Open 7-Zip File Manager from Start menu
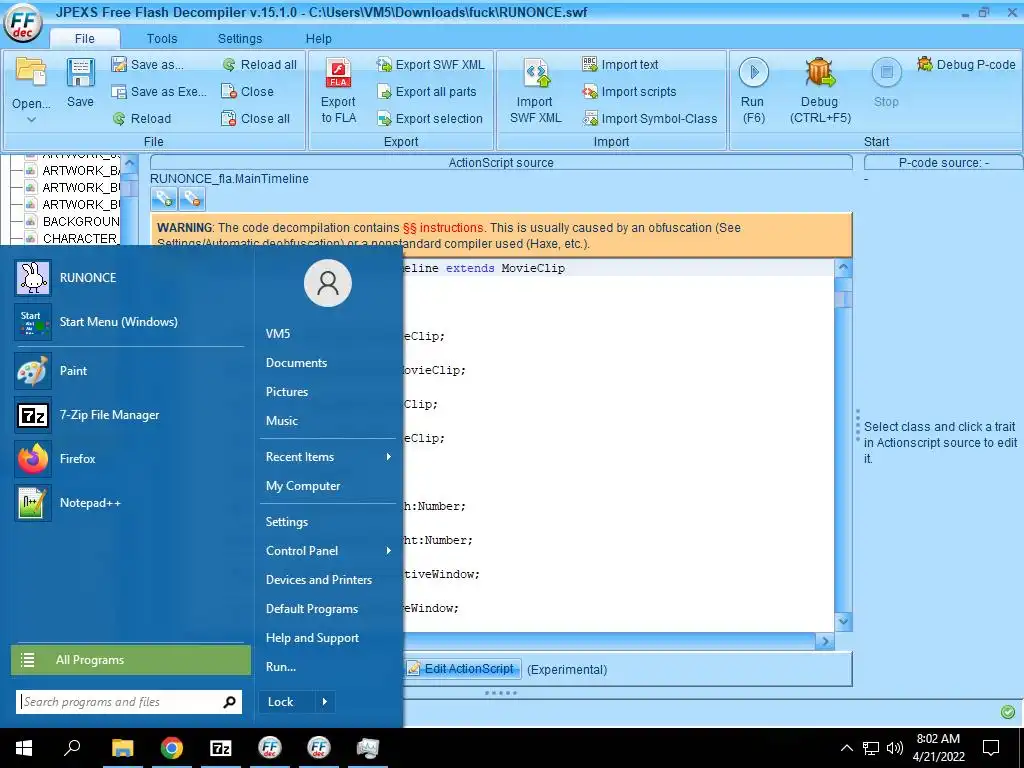 (129, 415)
